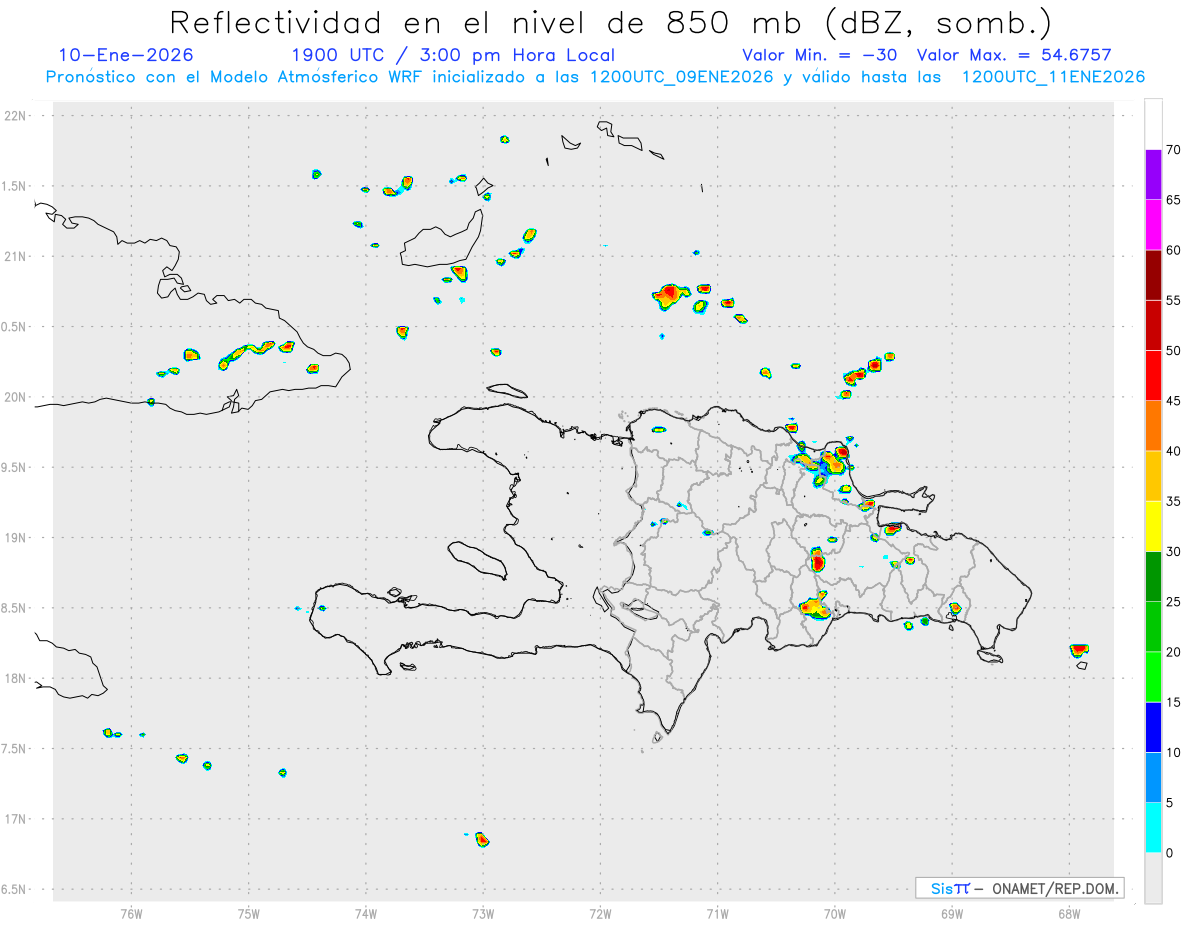The height and width of the screenshot is (927, 1200).
Task: Click the "74W" longitude label
Action: [366, 914]
